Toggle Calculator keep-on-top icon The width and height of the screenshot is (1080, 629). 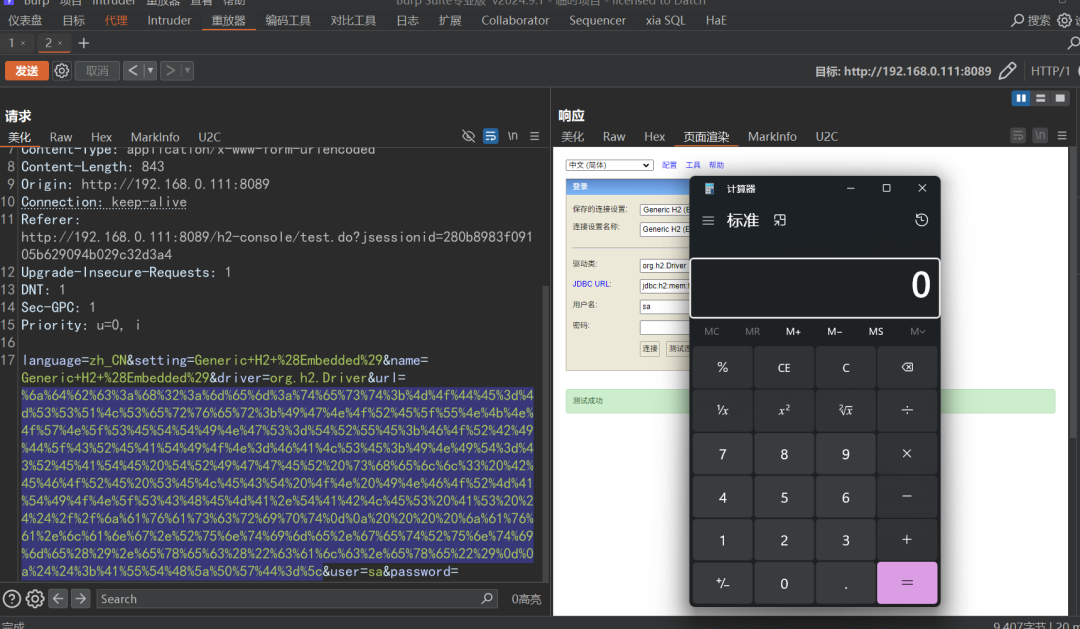pyautogui.click(x=780, y=220)
